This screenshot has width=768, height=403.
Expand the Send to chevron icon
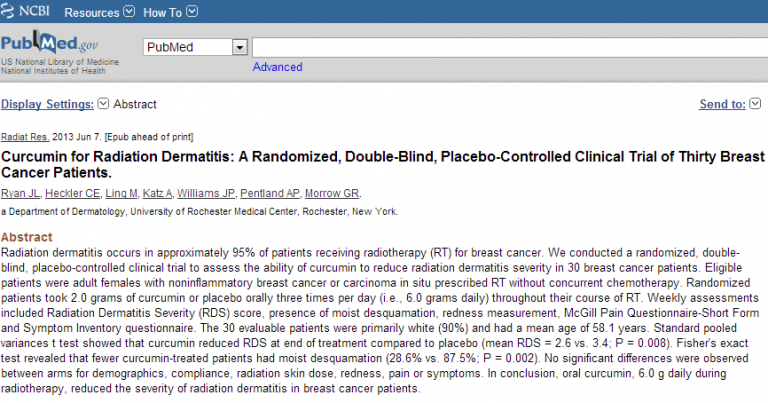[755, 103]
